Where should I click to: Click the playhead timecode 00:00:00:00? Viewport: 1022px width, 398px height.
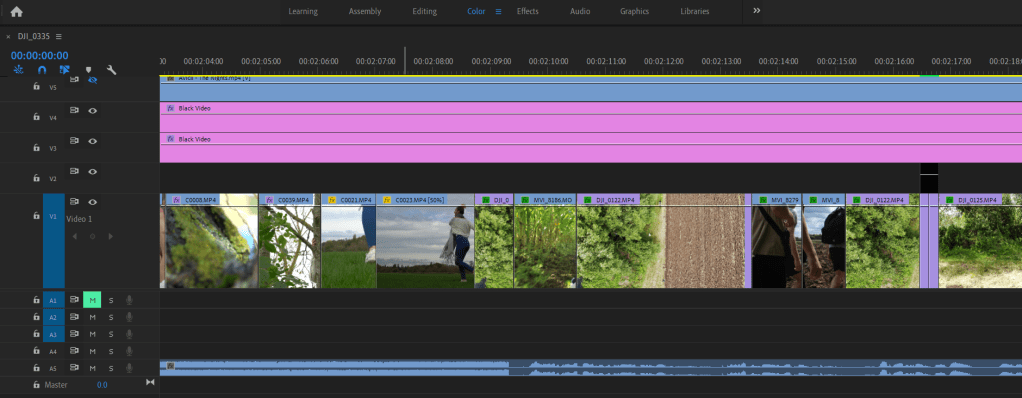pyautogui.click(x=39, y=55)
